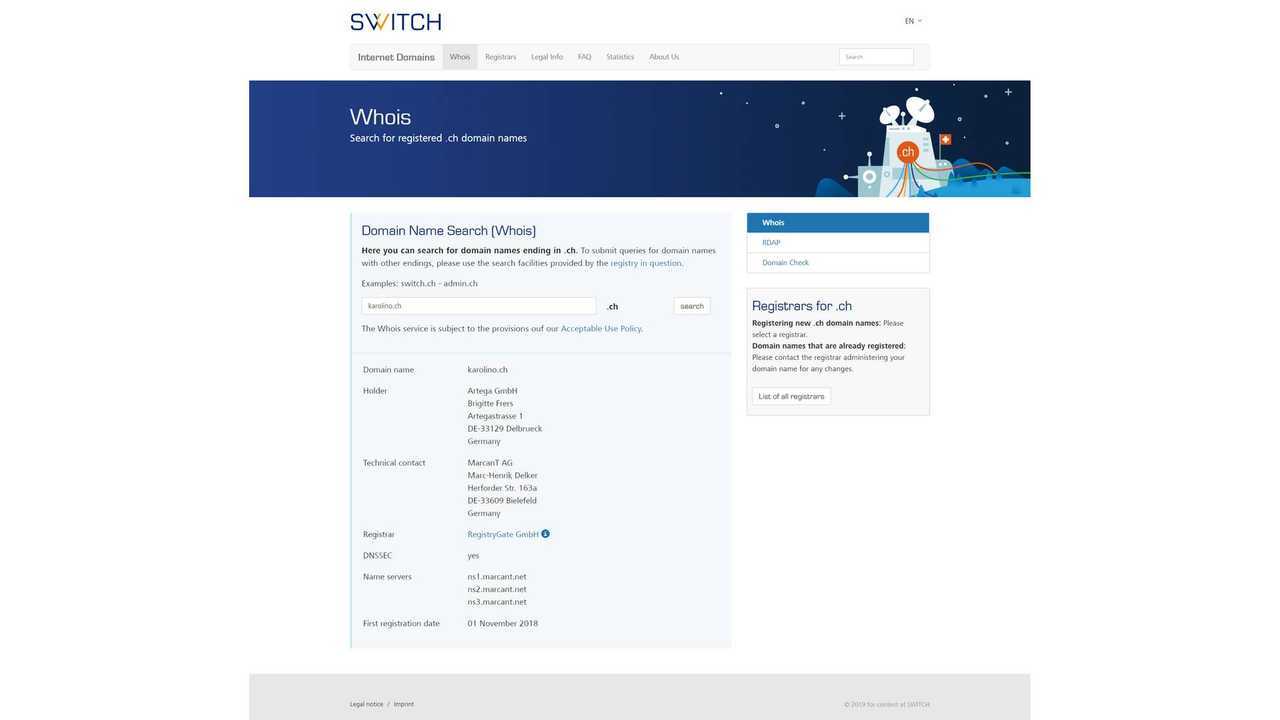The height and width of the screenshot is (720, 1280).
Task: Open the RegistryGate GmbH registrar link
Action: tap(503, 534)
